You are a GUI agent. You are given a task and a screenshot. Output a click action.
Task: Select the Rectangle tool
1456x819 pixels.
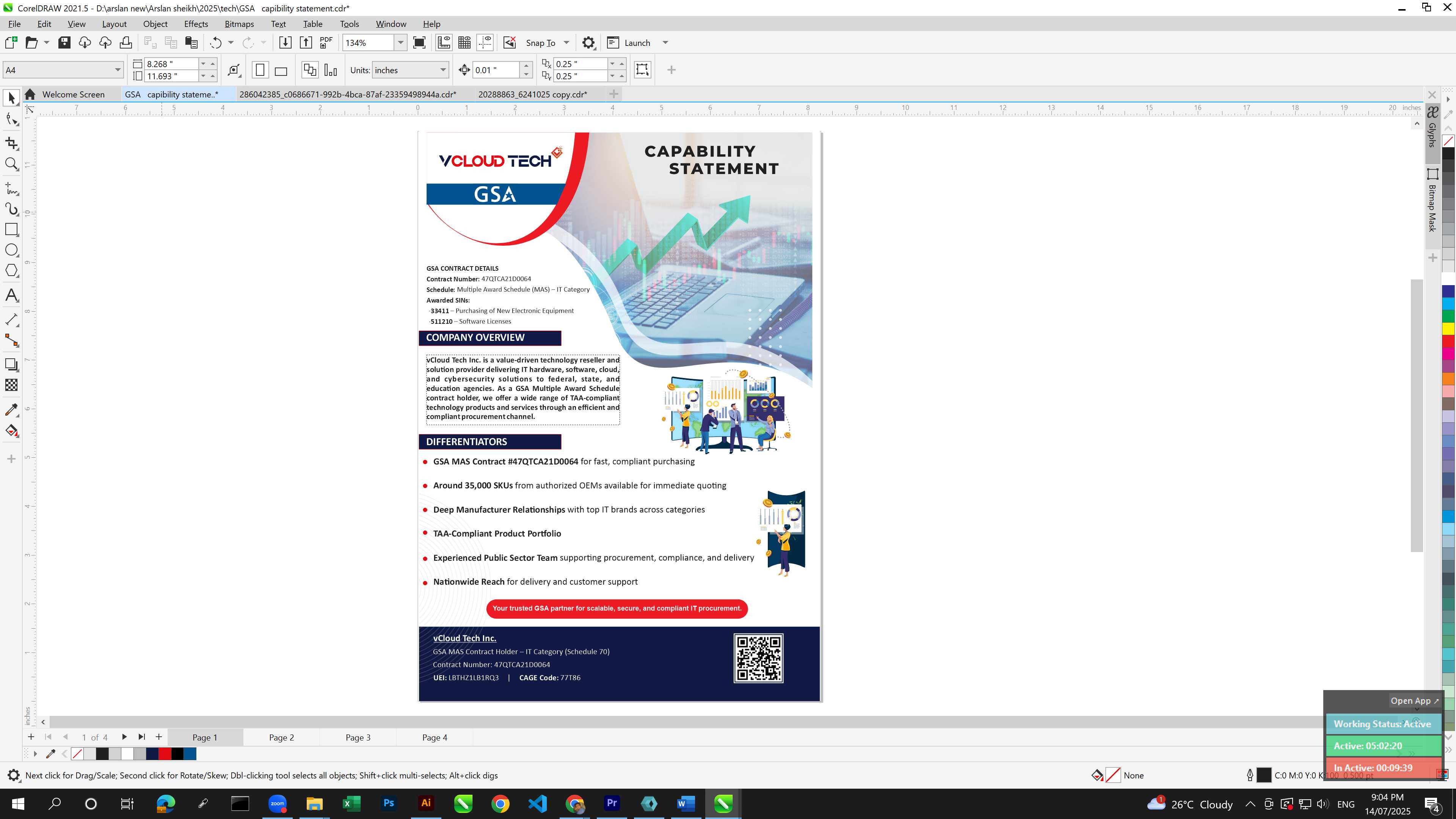click(x=11, y=229)
